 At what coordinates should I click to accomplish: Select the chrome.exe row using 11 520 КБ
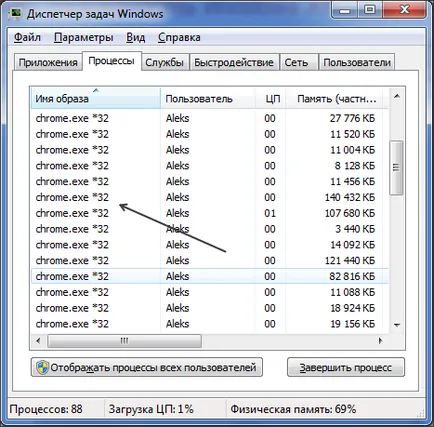[209, 134]
